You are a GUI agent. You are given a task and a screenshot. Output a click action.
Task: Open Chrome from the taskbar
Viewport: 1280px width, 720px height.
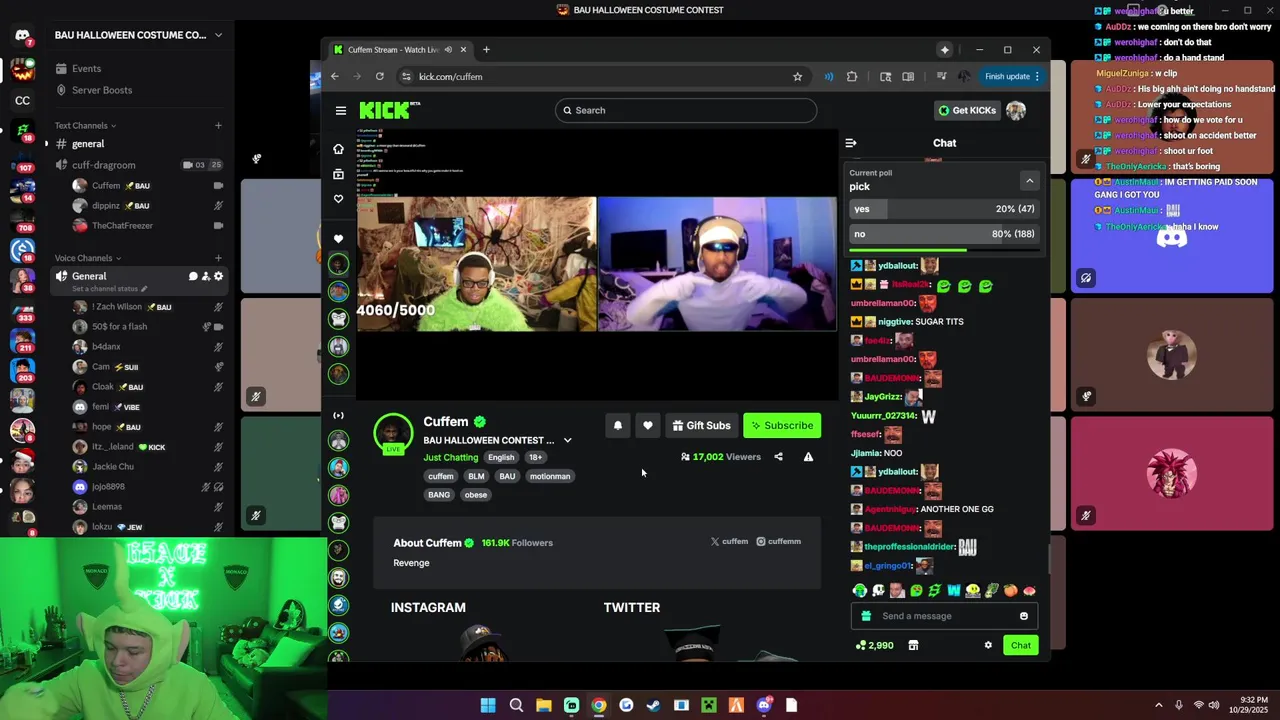(x=598, y=705)
